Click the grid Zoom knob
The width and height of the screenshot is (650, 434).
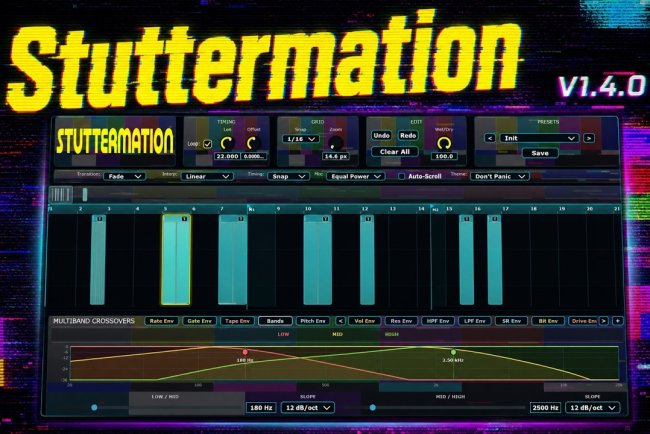pyautogui.click(x=335, y=143)
